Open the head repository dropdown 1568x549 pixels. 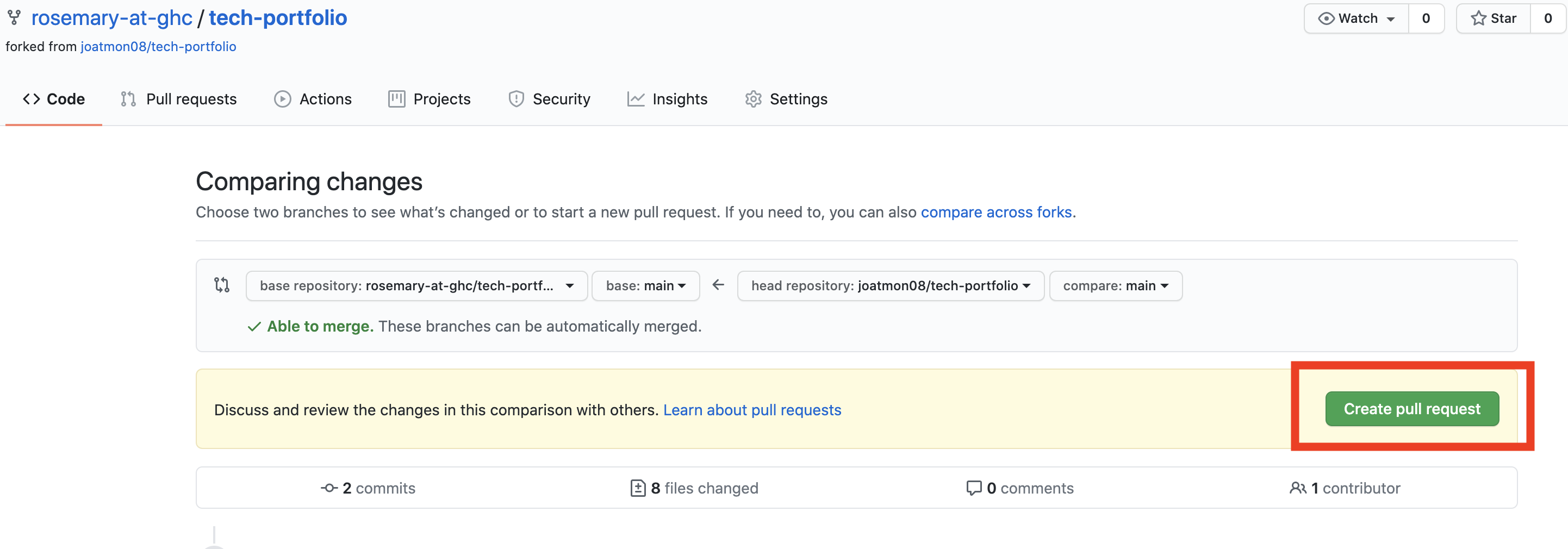click(890, 285)
